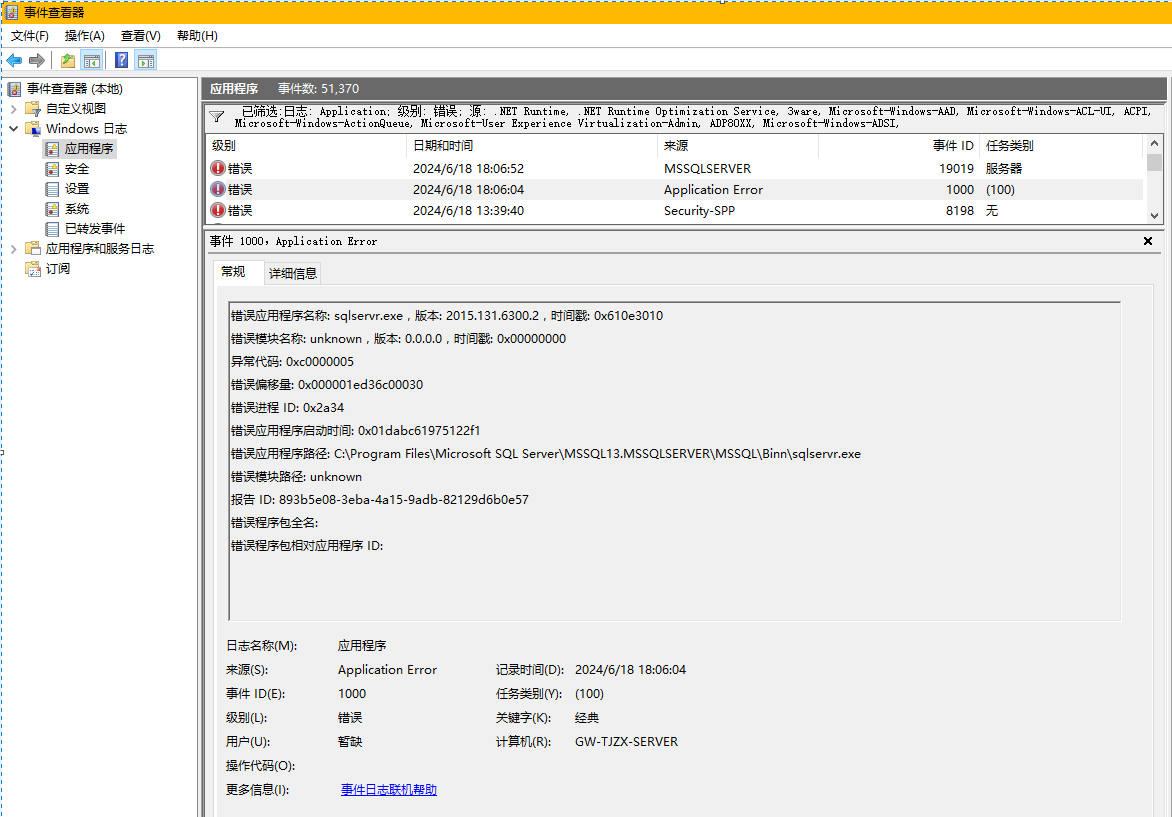Image resolution: width=1172 pixels, height=817 pixels.
Task: Click the blue Back arrow in toolbar
Action: point(14,61)
